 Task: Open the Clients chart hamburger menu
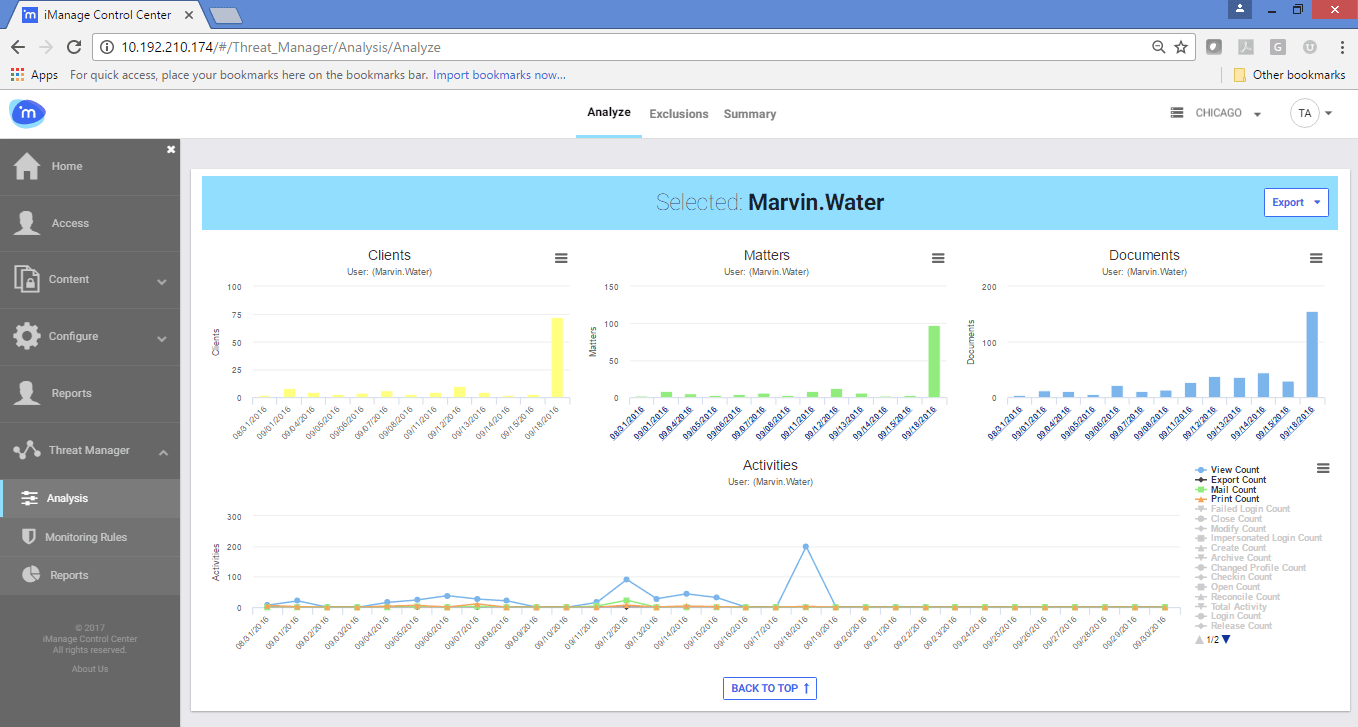[x=561, y=257]
